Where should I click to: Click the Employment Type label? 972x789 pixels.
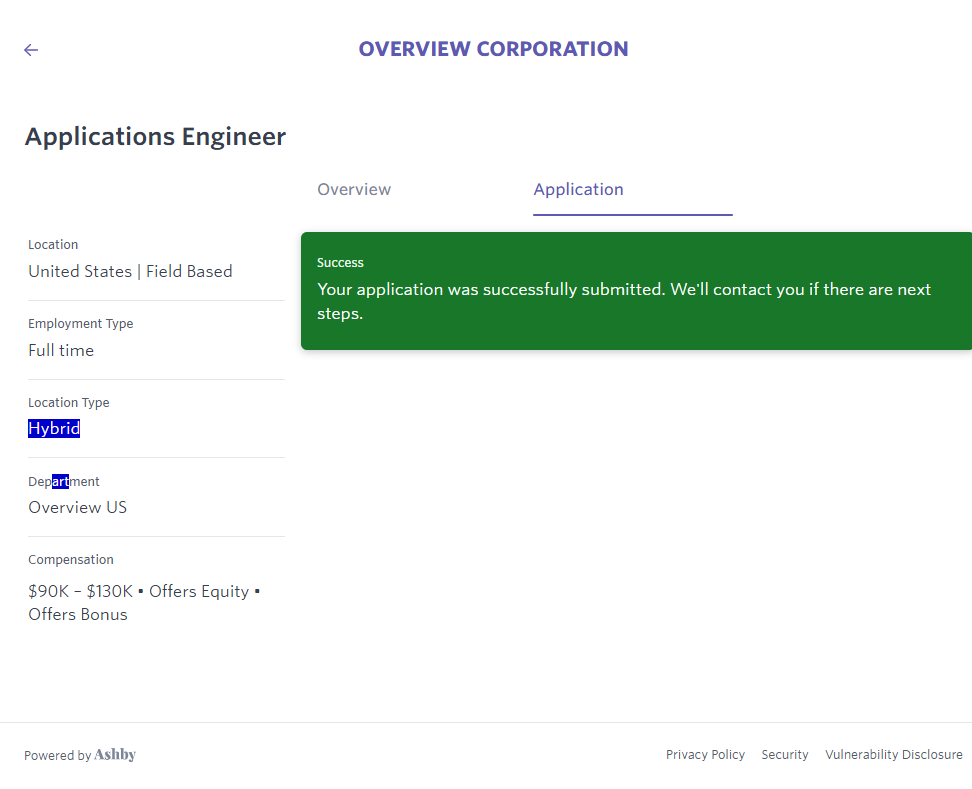tap(80, 324)
